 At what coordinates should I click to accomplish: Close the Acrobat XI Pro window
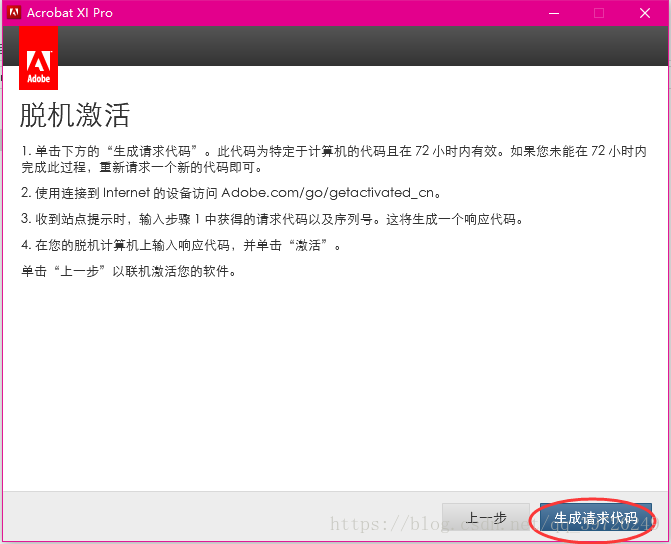(x=645, y=13)
